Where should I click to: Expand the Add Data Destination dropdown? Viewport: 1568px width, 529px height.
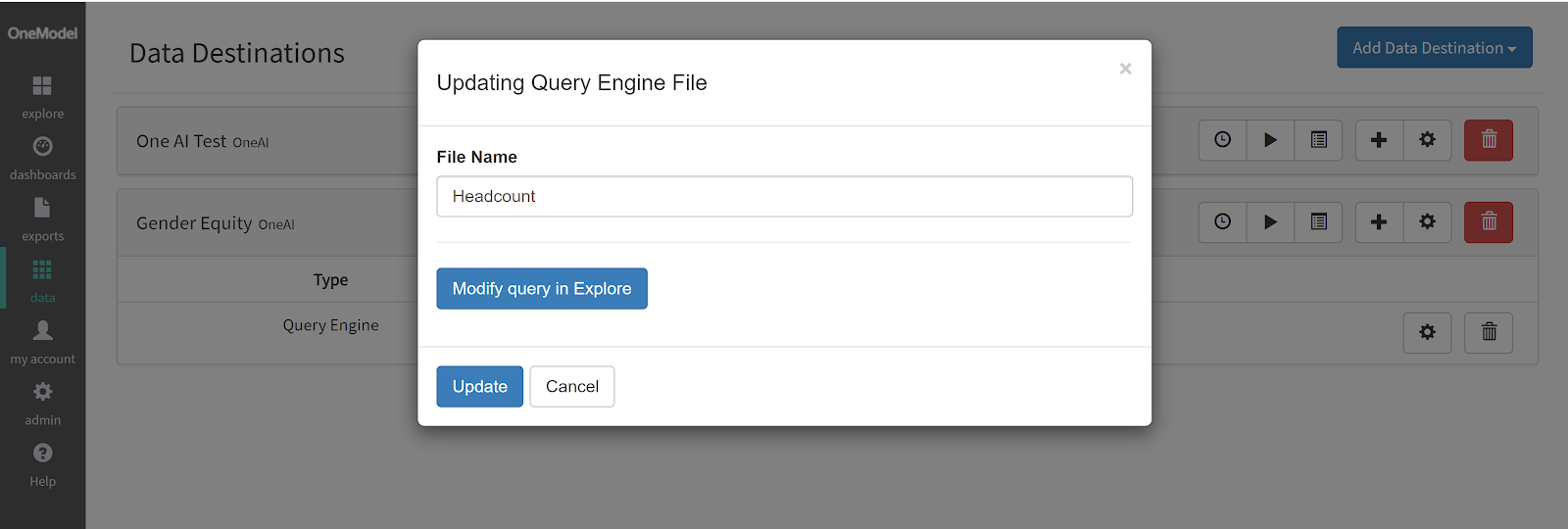(1434, 48)
